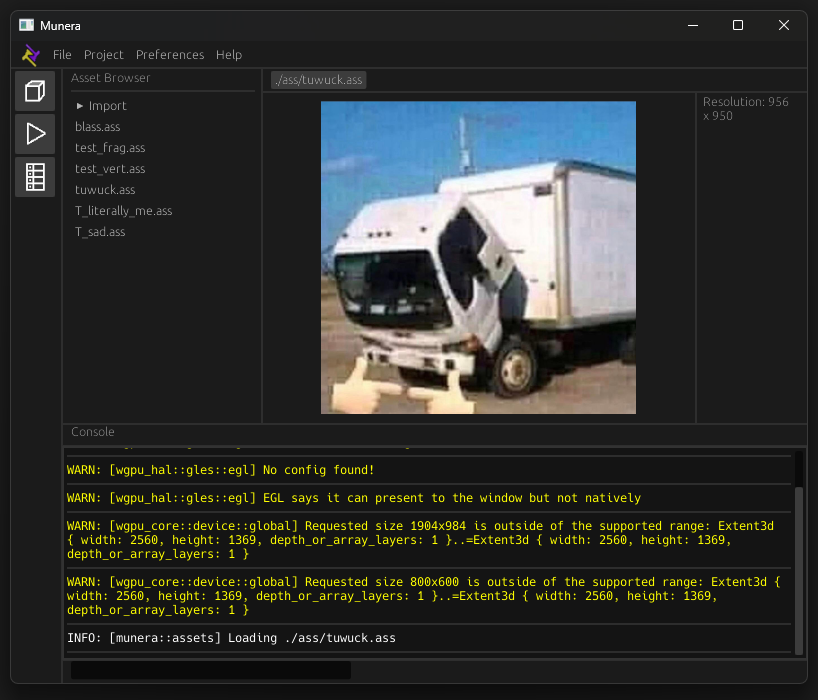Viewport: 818px width, 700px height.
Task: Switch to the ./ass/tuwuck.ass tab
Action: [x=318, y=79]
